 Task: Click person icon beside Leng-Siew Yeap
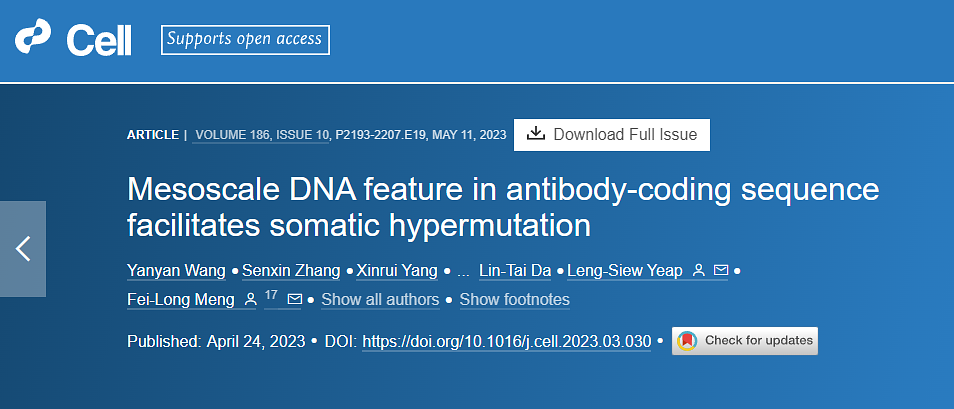coord(699,270)
